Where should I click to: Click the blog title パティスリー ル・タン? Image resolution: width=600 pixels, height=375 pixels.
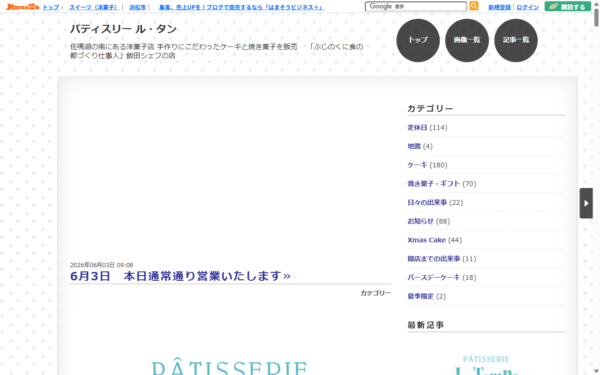click(123, 29)
